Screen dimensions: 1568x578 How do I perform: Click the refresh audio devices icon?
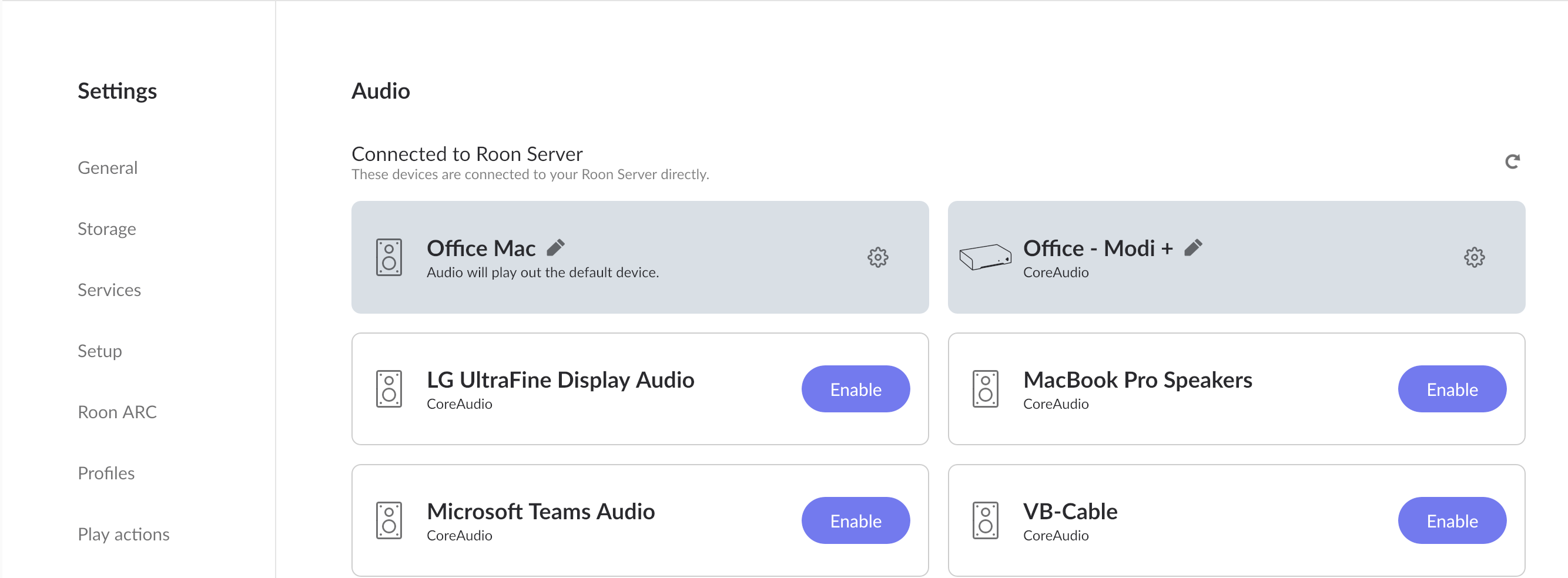1512,161
